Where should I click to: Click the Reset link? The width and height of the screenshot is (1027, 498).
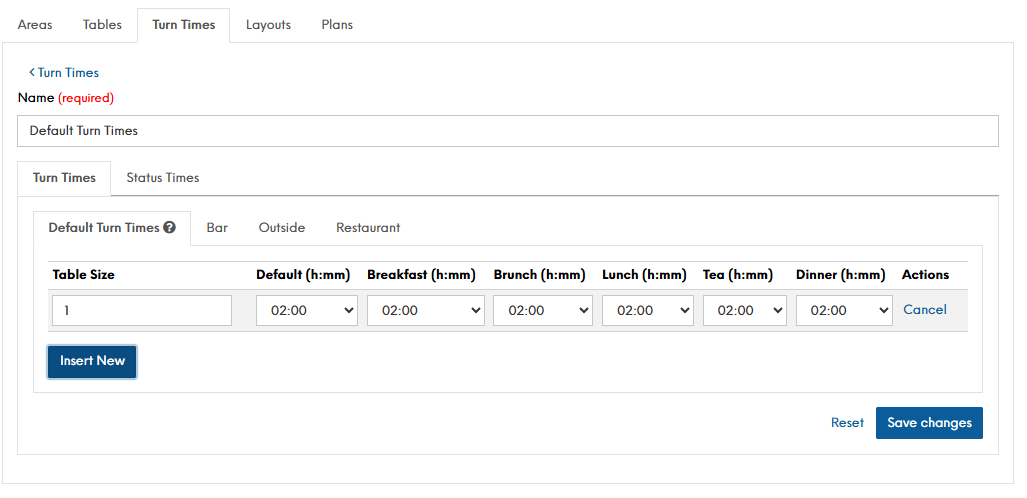847,423
